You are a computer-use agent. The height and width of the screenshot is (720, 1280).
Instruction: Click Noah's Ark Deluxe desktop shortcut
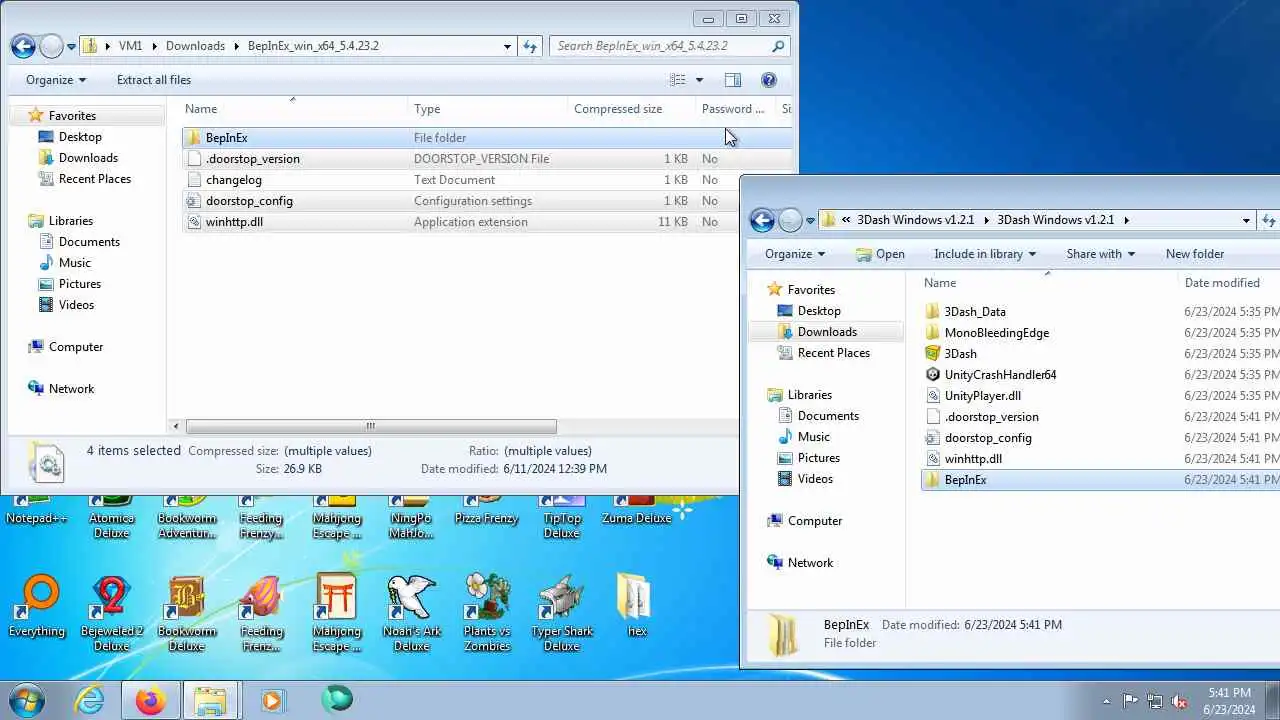point(412,611)
